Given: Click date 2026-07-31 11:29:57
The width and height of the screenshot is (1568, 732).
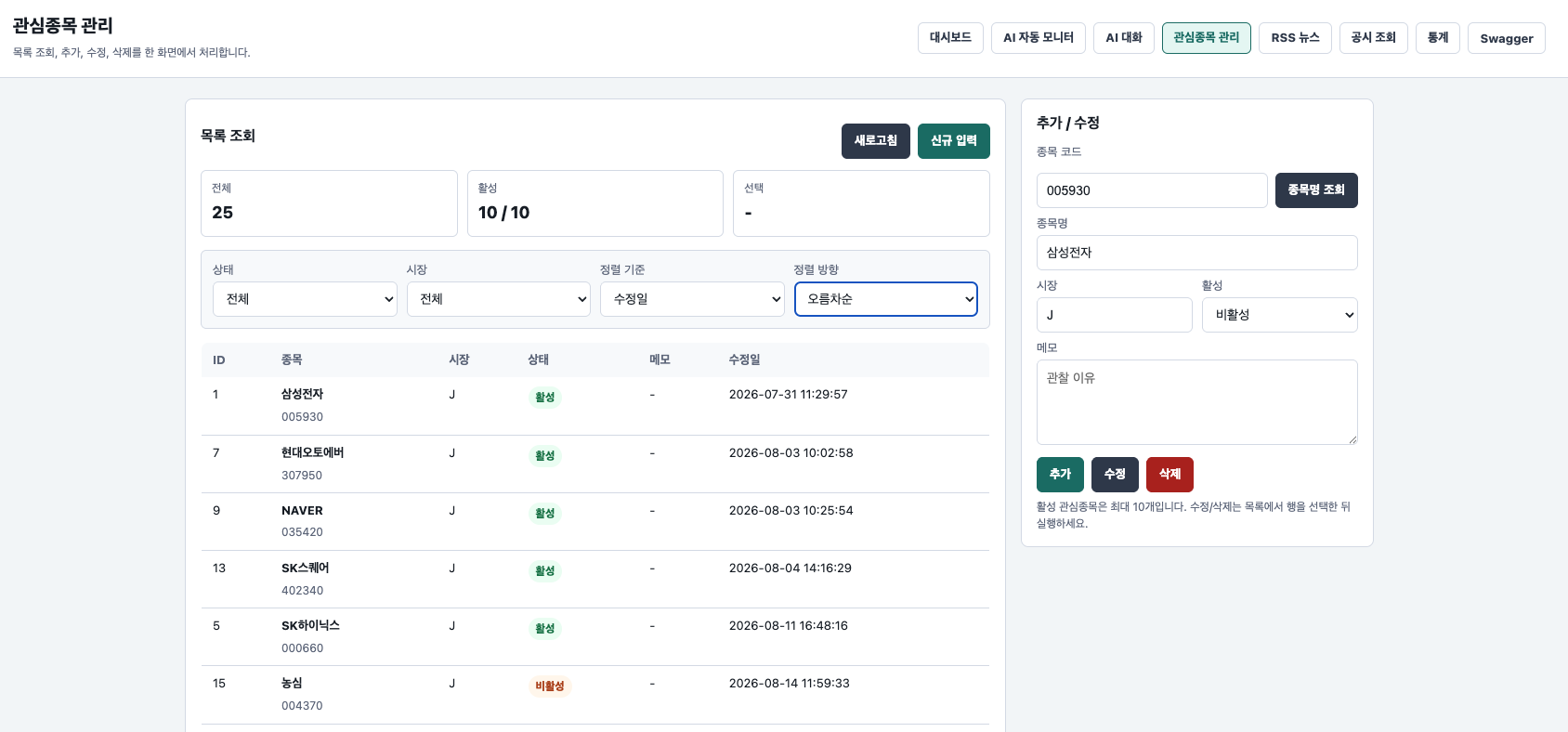Looking at the screenshot, I should [x=789, y=395].
